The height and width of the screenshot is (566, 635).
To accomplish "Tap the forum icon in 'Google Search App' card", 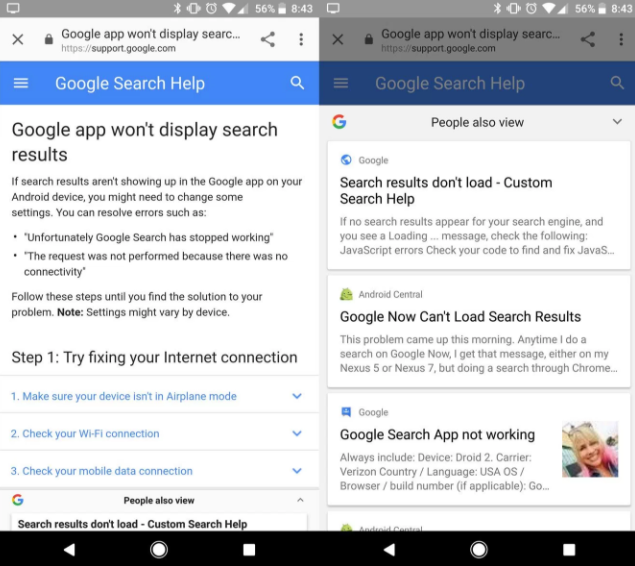I will click(346, 412).
